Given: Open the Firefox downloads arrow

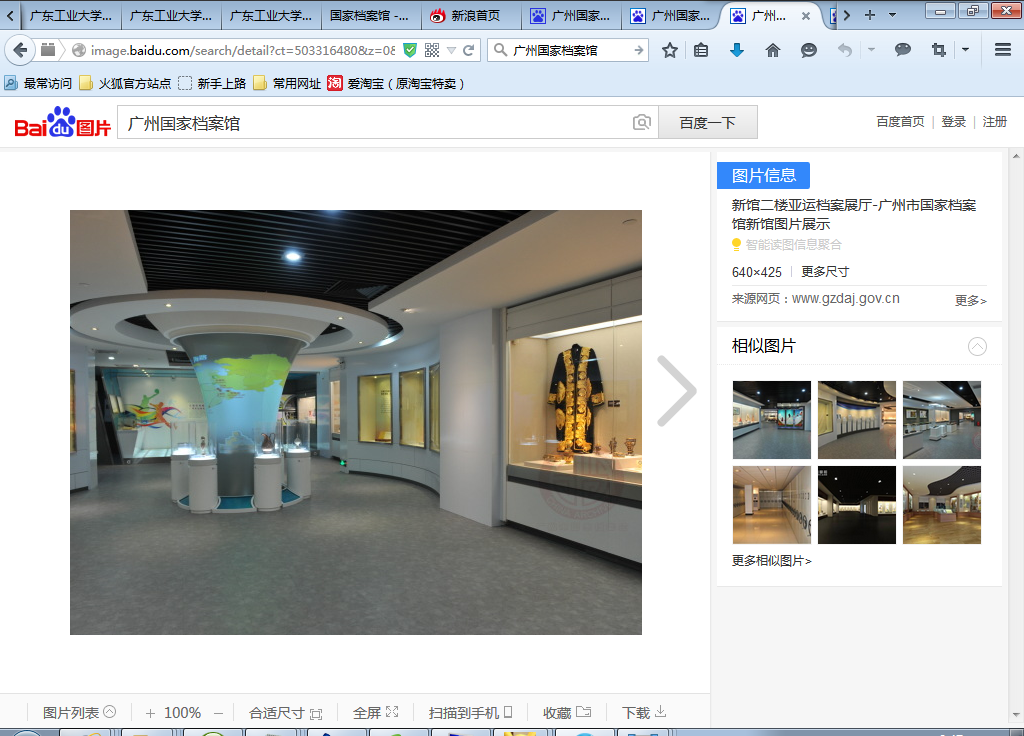Looking at the screenshot, I should 737,50.
